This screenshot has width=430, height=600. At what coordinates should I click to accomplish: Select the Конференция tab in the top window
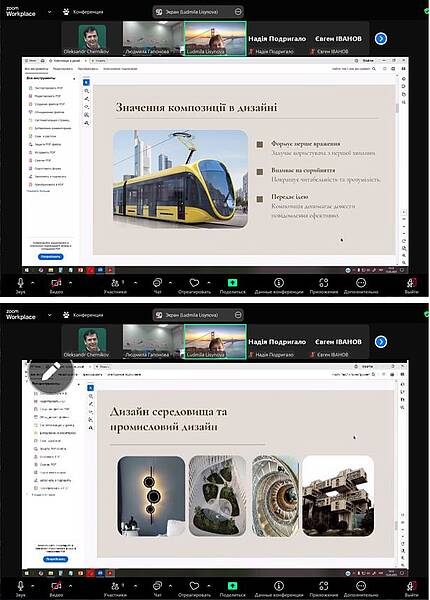[83, 12]
